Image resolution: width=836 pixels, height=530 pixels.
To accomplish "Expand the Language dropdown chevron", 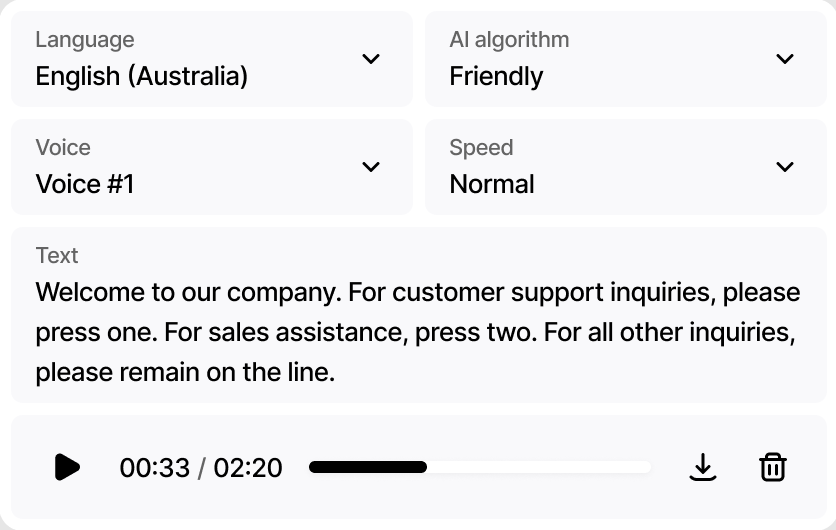I will [371, 59].
